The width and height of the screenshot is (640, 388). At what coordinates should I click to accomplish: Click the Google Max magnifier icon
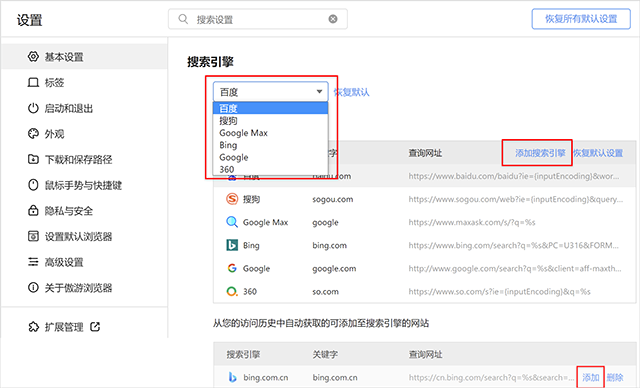click(232, 222)
